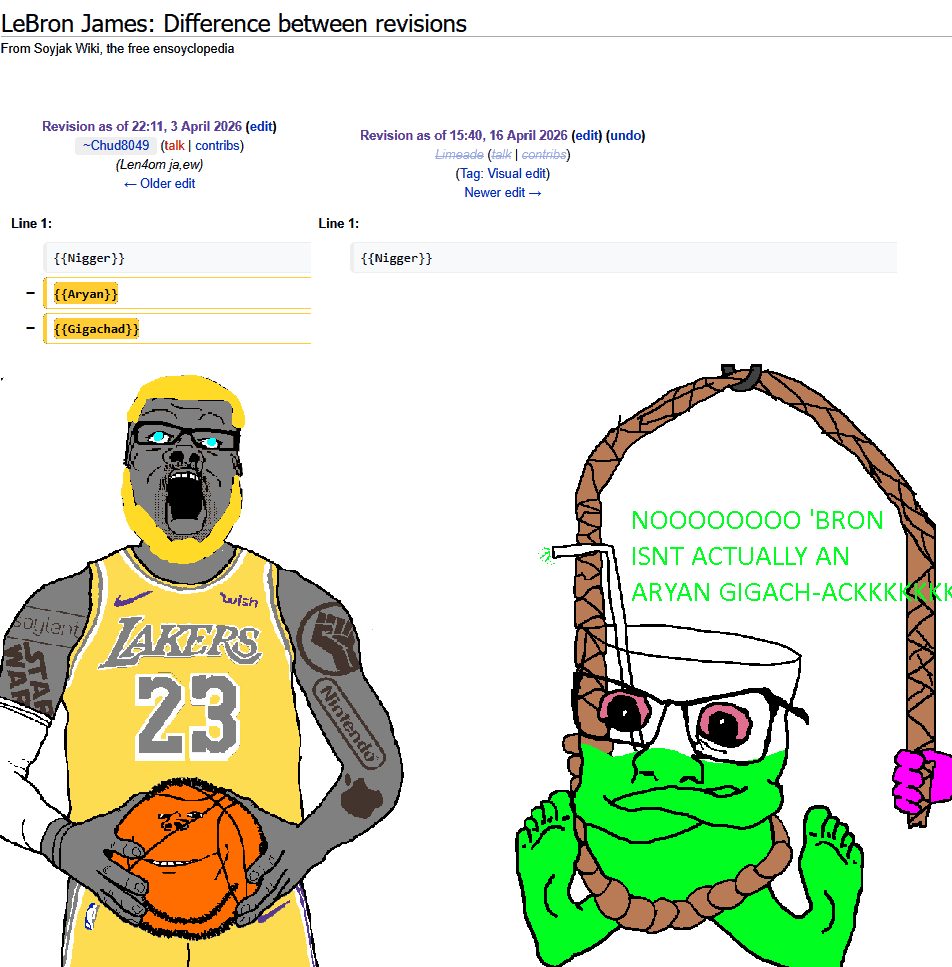Click the left Line 1: header
The height and width of the screenshot is (967, 952).
point(31,224)
